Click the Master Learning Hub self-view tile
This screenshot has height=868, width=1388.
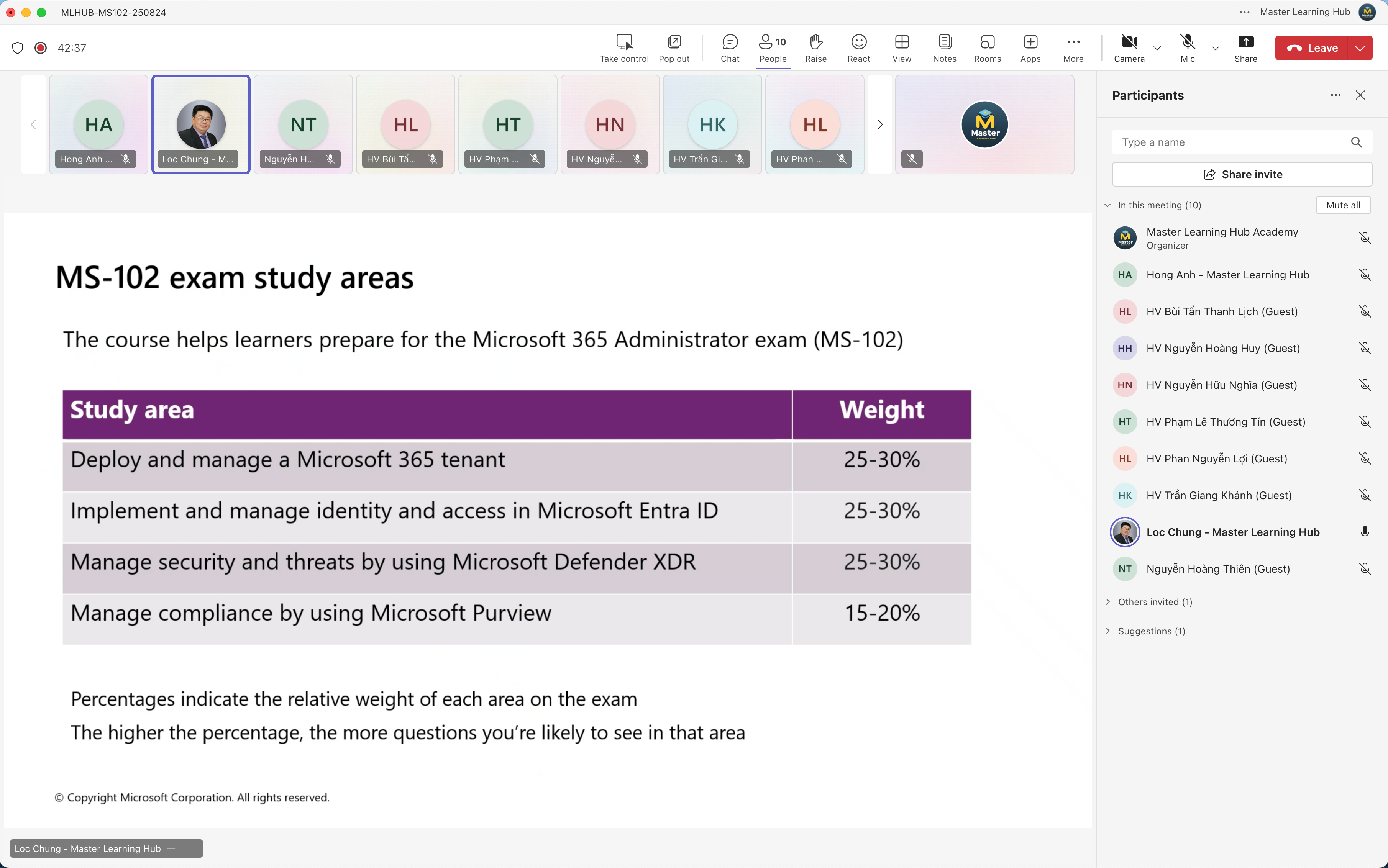click(984, 124)
